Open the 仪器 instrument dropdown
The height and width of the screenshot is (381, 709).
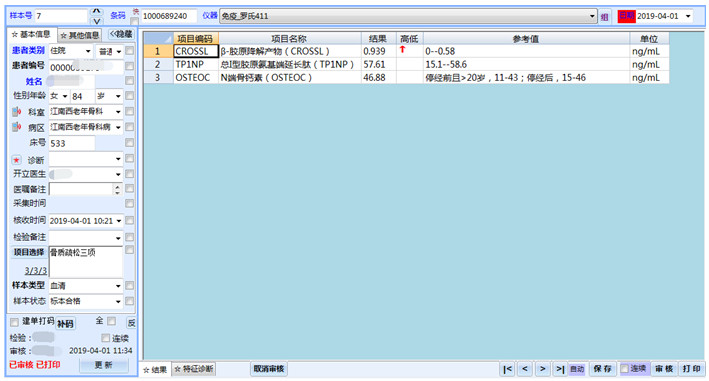pyautogui.click(x=592, y=16)
